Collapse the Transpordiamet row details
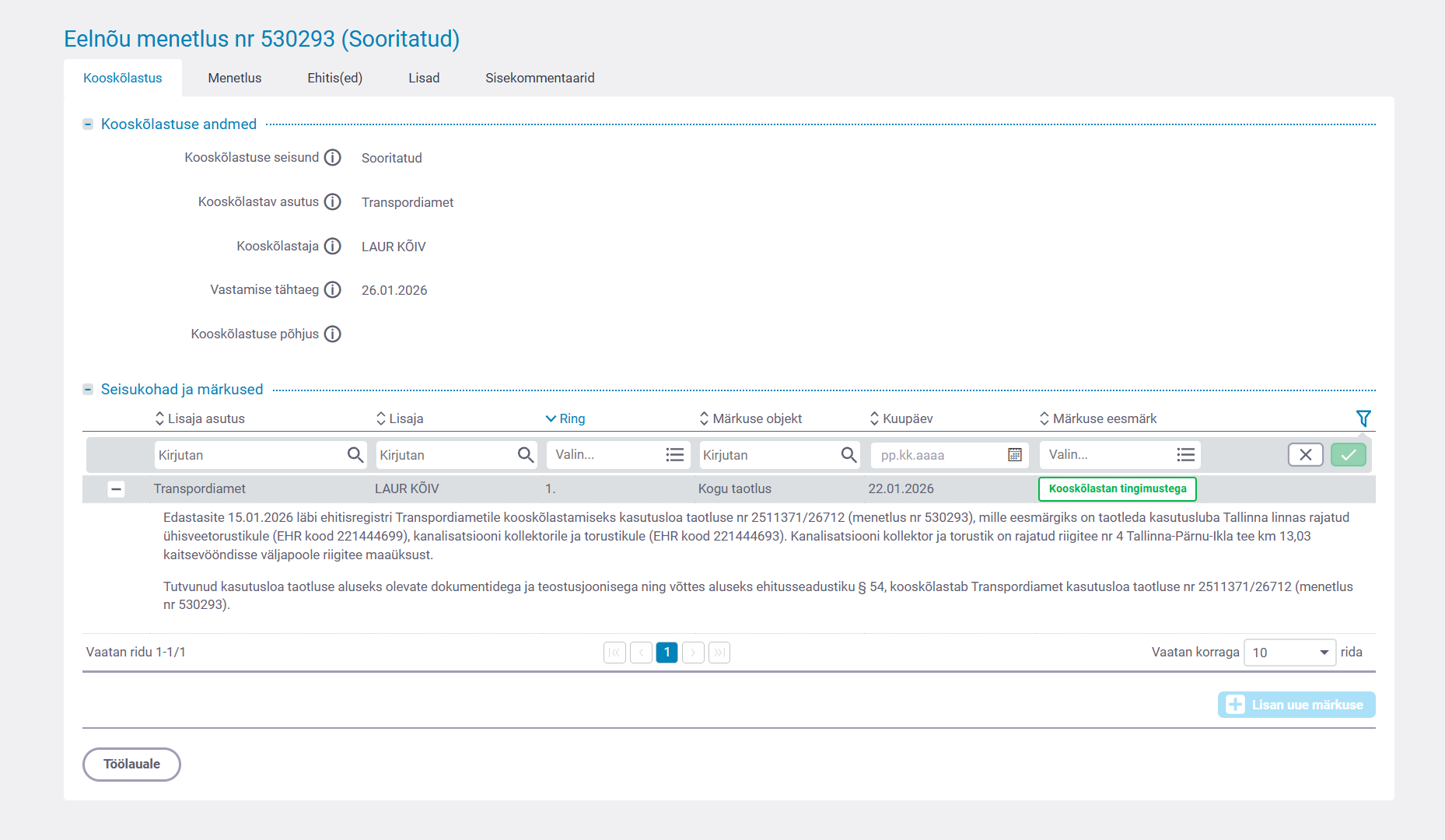Viewport: 1445px width, 840px height. (116, 489)
